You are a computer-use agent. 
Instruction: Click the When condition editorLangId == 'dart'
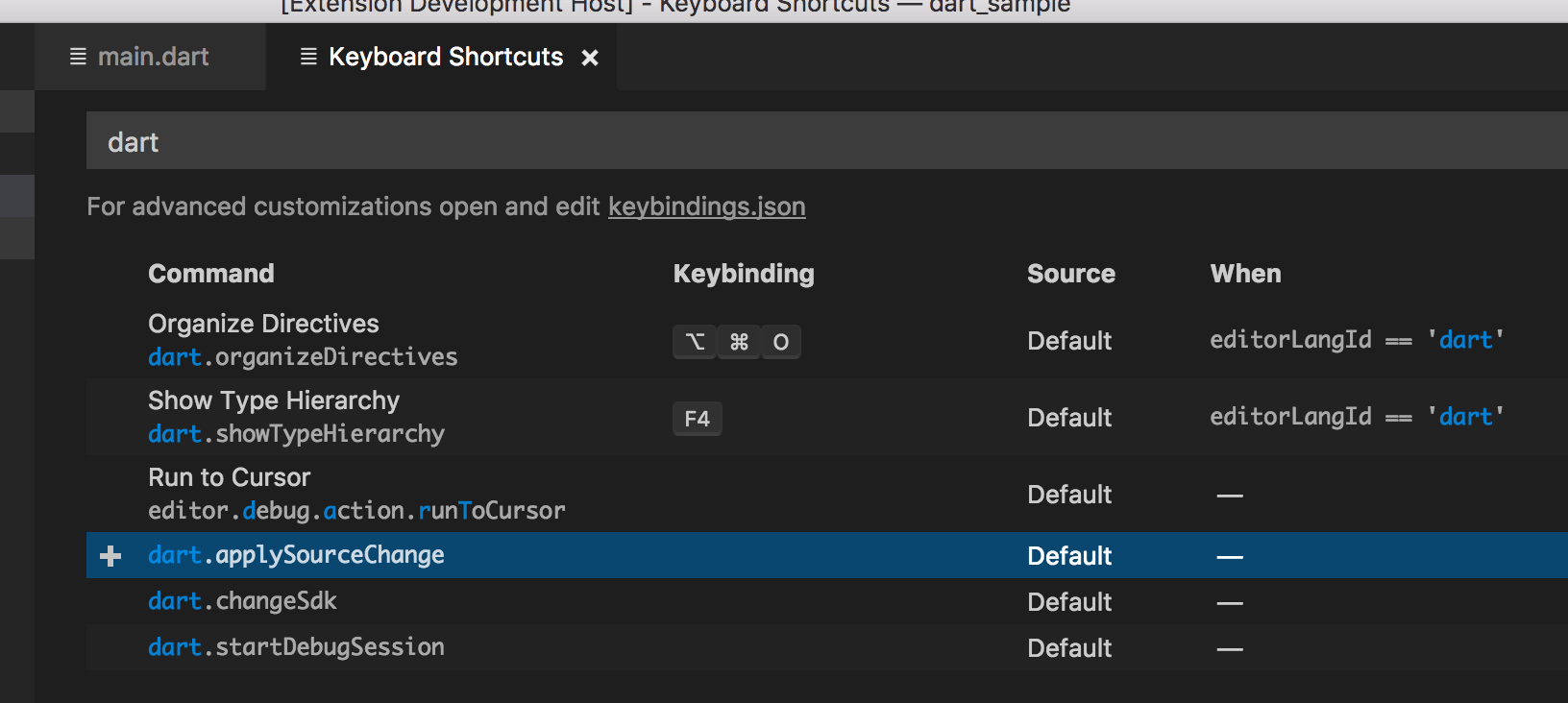point(1357,417)
